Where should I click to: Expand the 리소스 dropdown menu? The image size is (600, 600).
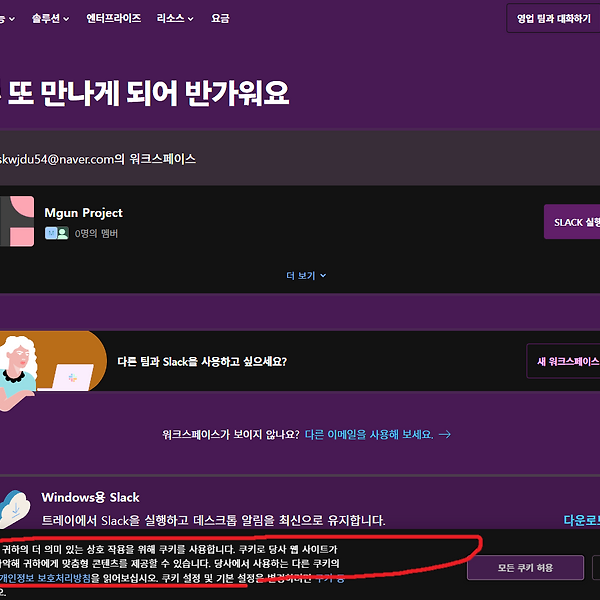[x=175, y=18]
